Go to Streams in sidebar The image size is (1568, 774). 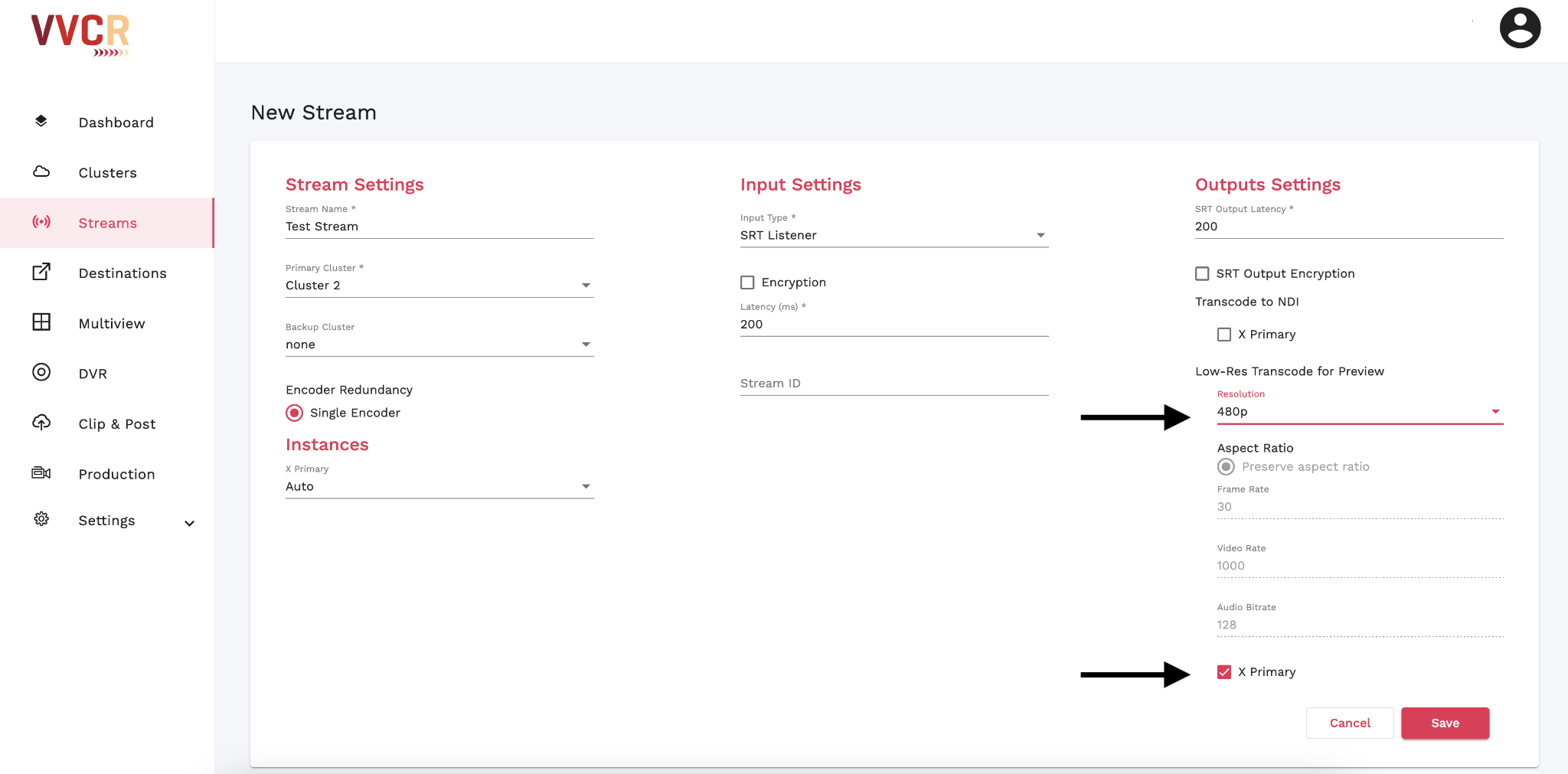107,223
